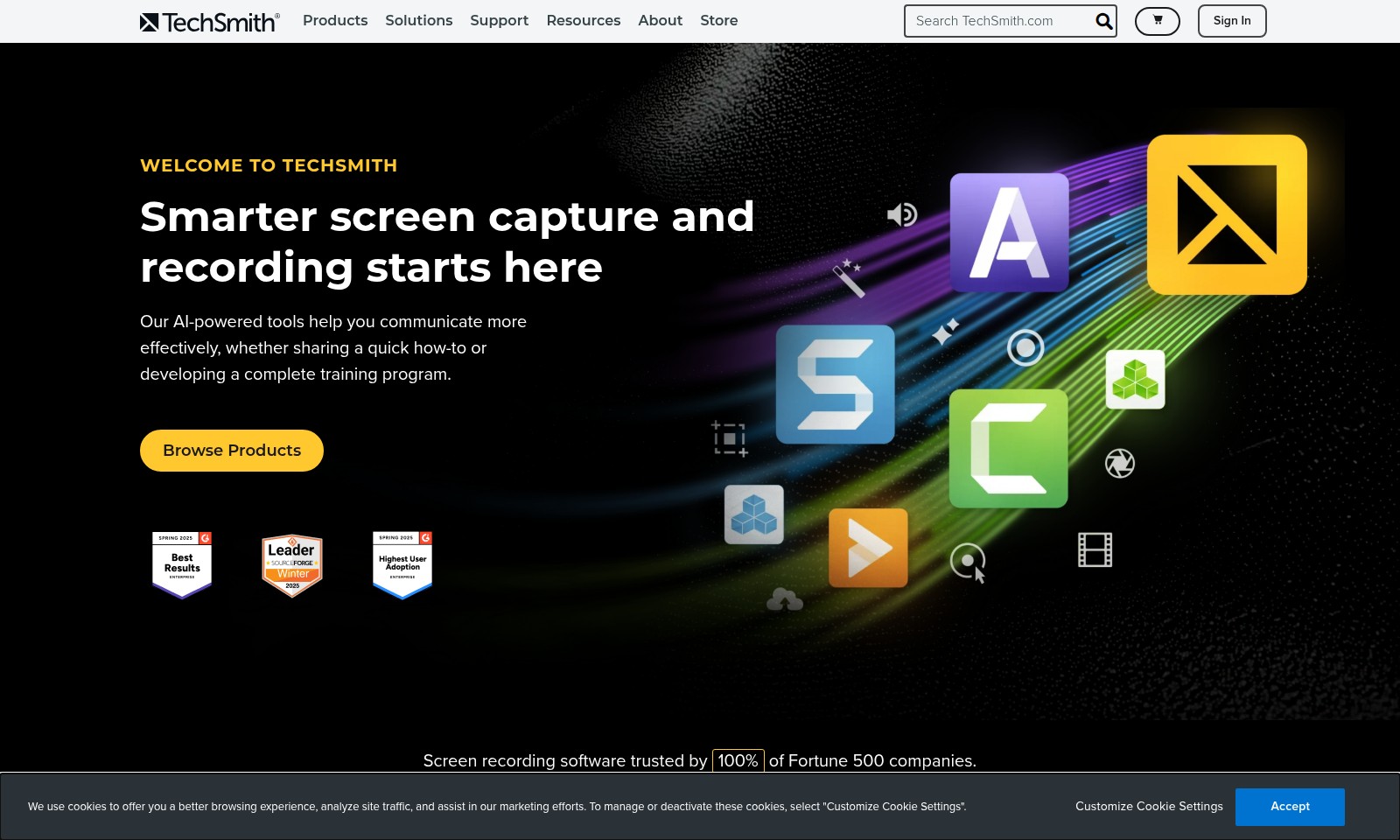The image size is (1400, 840).
Task: Click the TechSmith logo
Action: click(210, 22)
